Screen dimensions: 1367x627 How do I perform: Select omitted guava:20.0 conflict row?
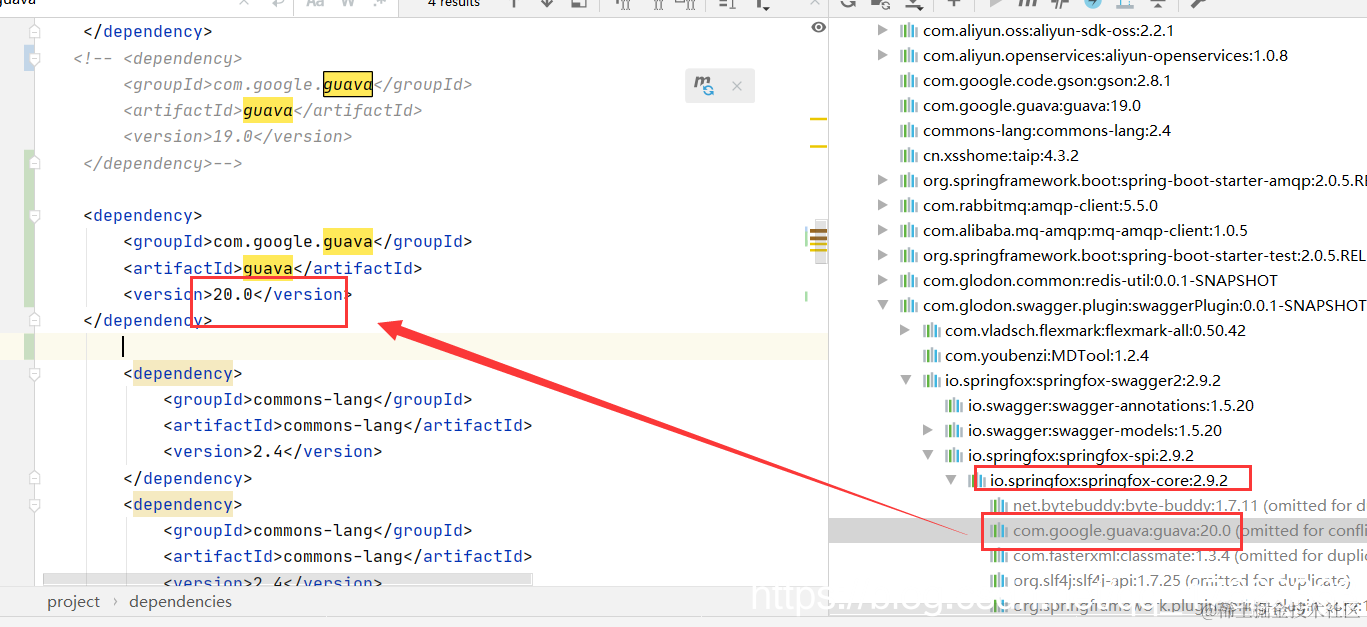coord(1098,531)
